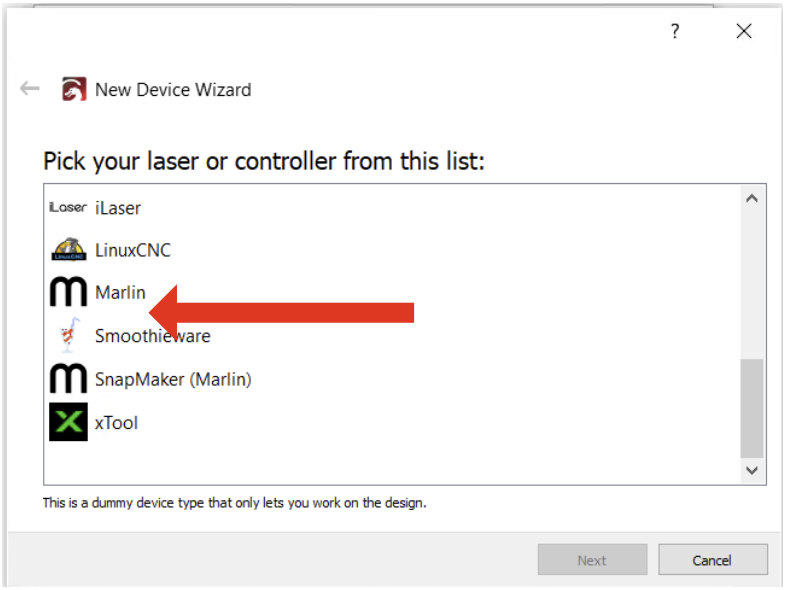
Task: Go back with the left arrow icon
Action: 30,89
